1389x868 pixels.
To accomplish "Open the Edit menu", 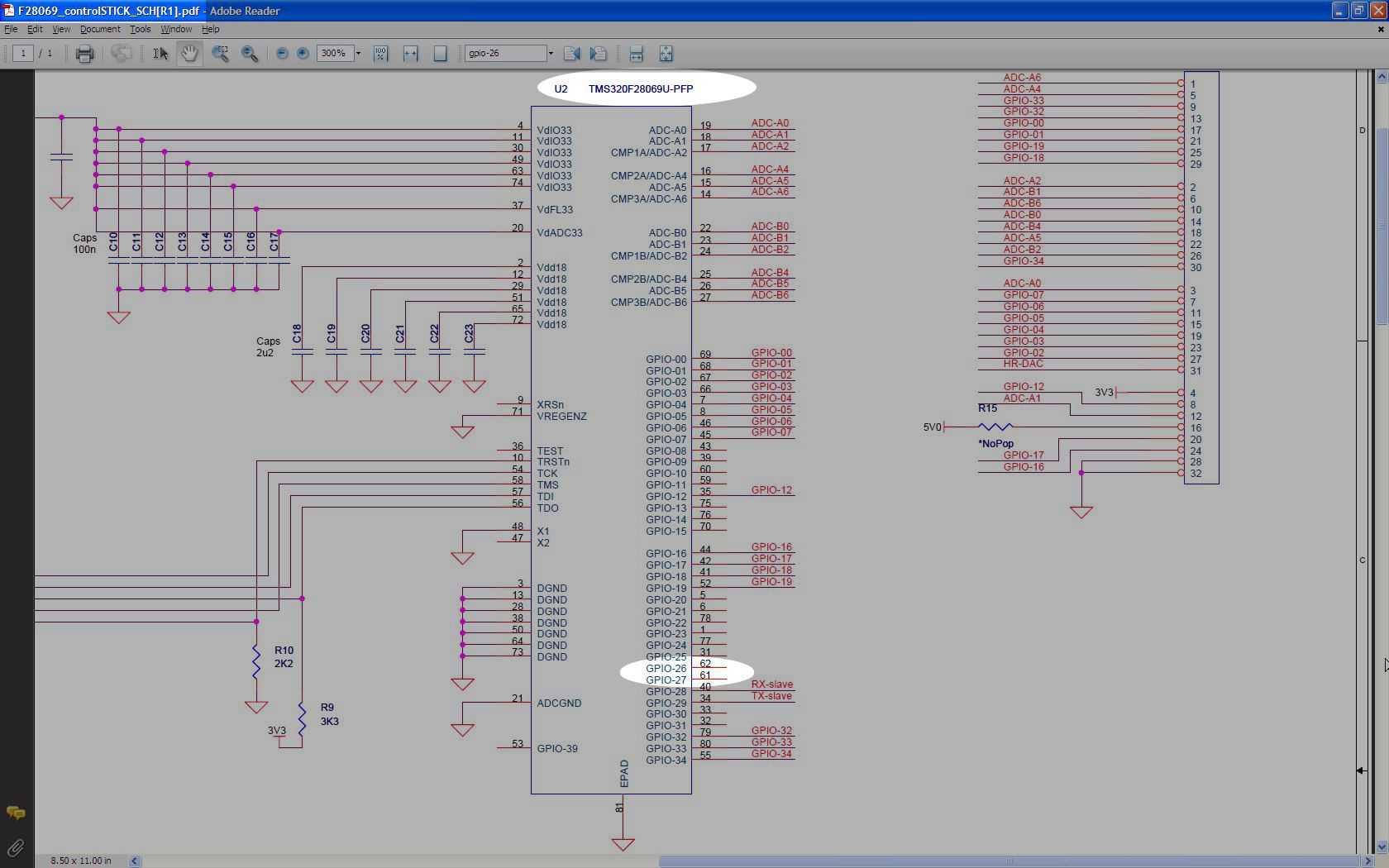I will (35, 29).
